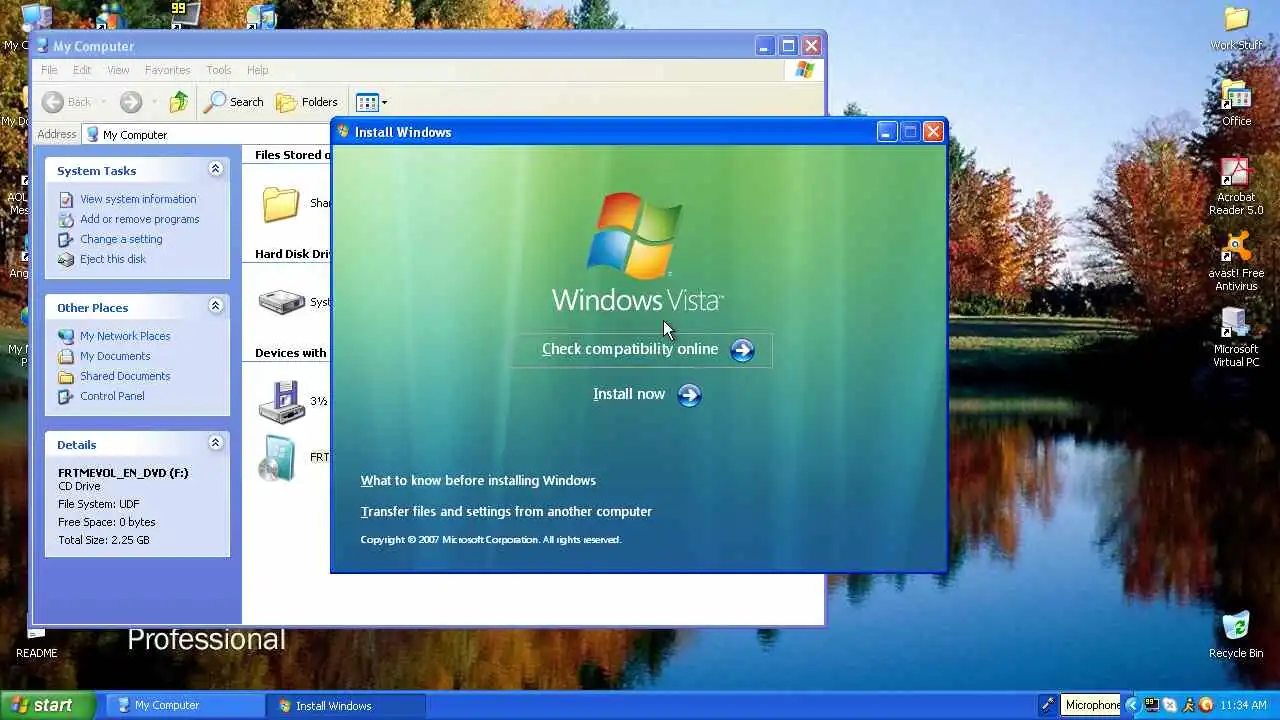Click the Install Windows title bar icon

[343, 132]
